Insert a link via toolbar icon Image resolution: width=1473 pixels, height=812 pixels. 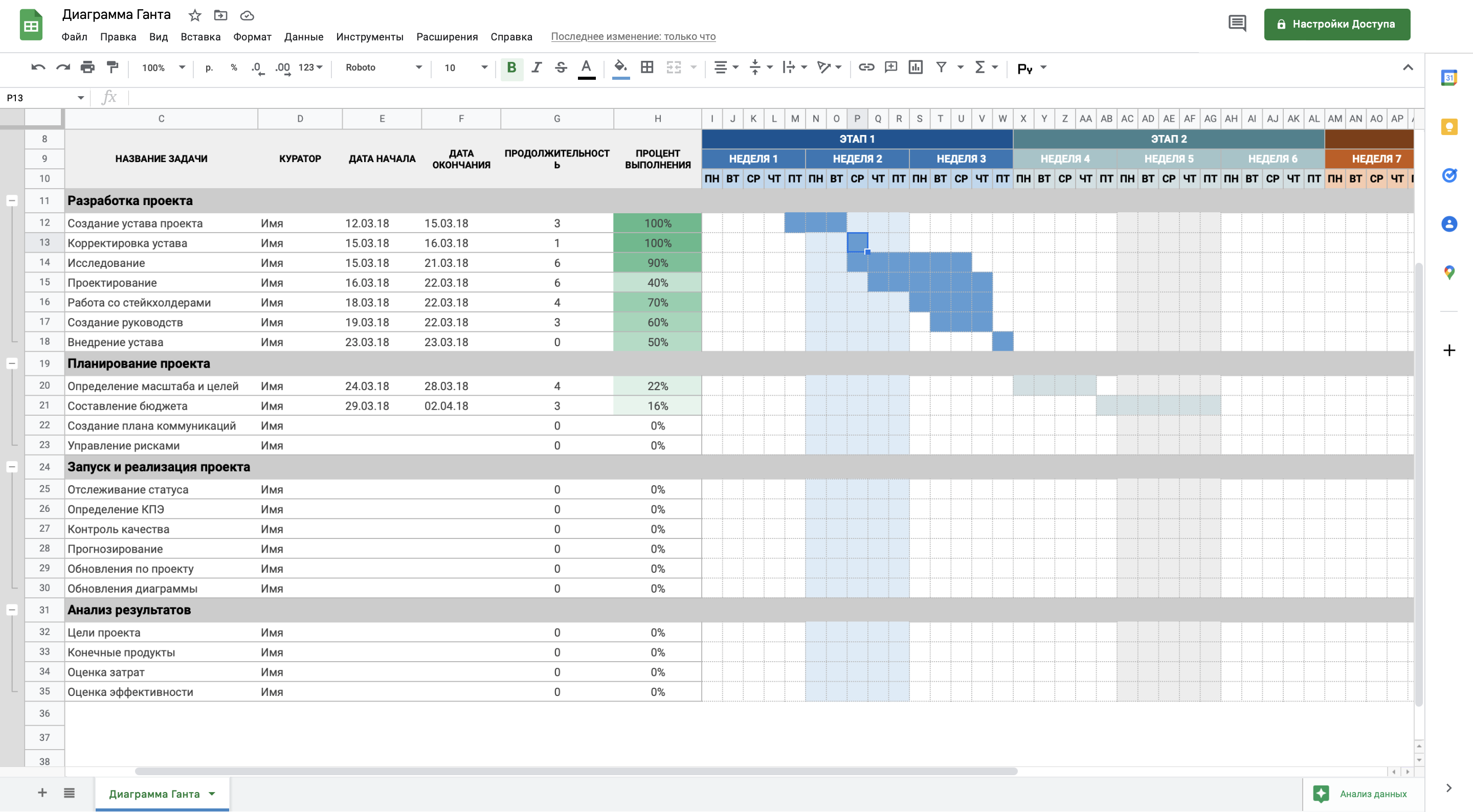pyautogui.click(x=866, y=67)
